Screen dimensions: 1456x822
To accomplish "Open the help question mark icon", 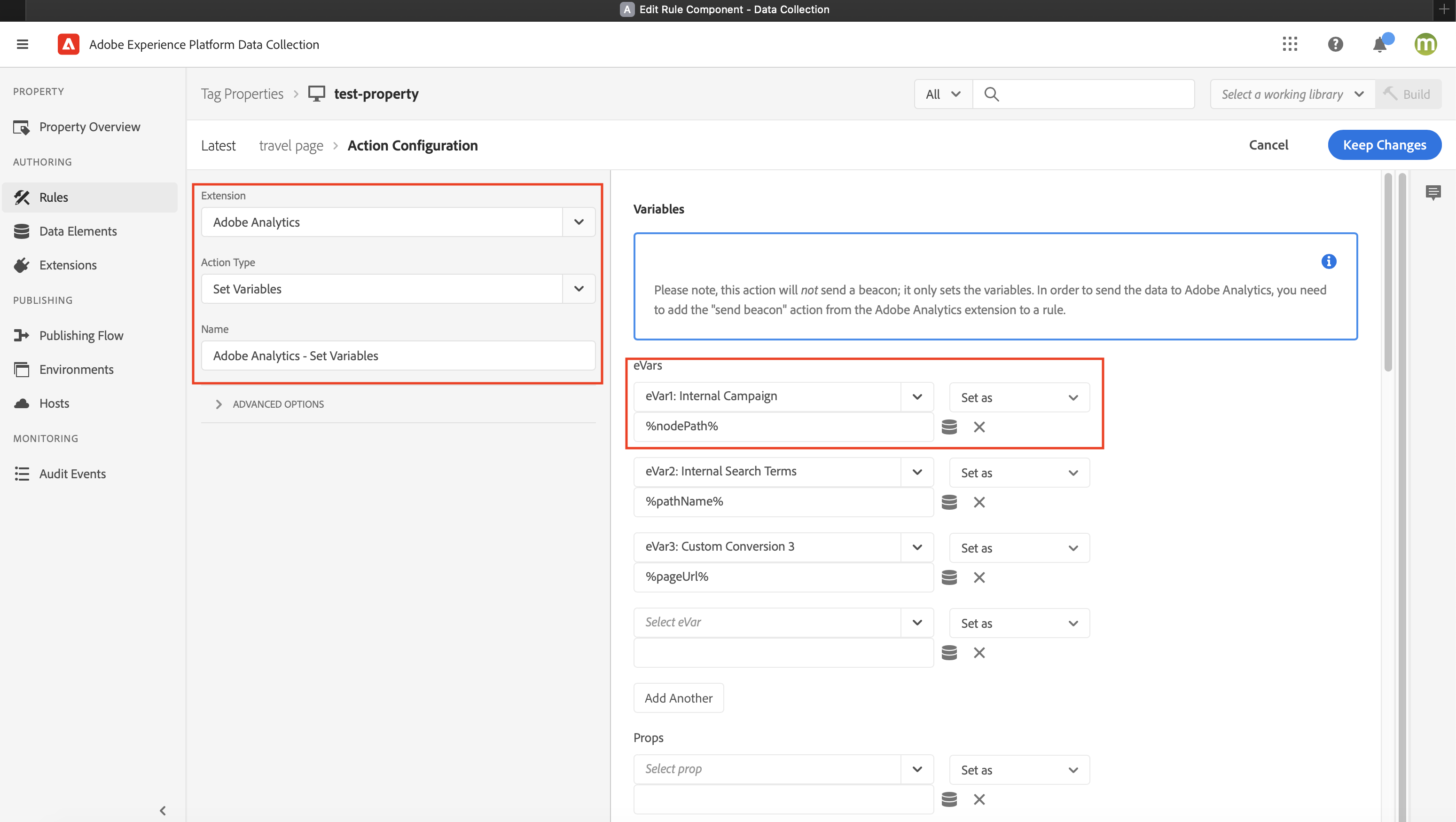I will pos(1335,44).
